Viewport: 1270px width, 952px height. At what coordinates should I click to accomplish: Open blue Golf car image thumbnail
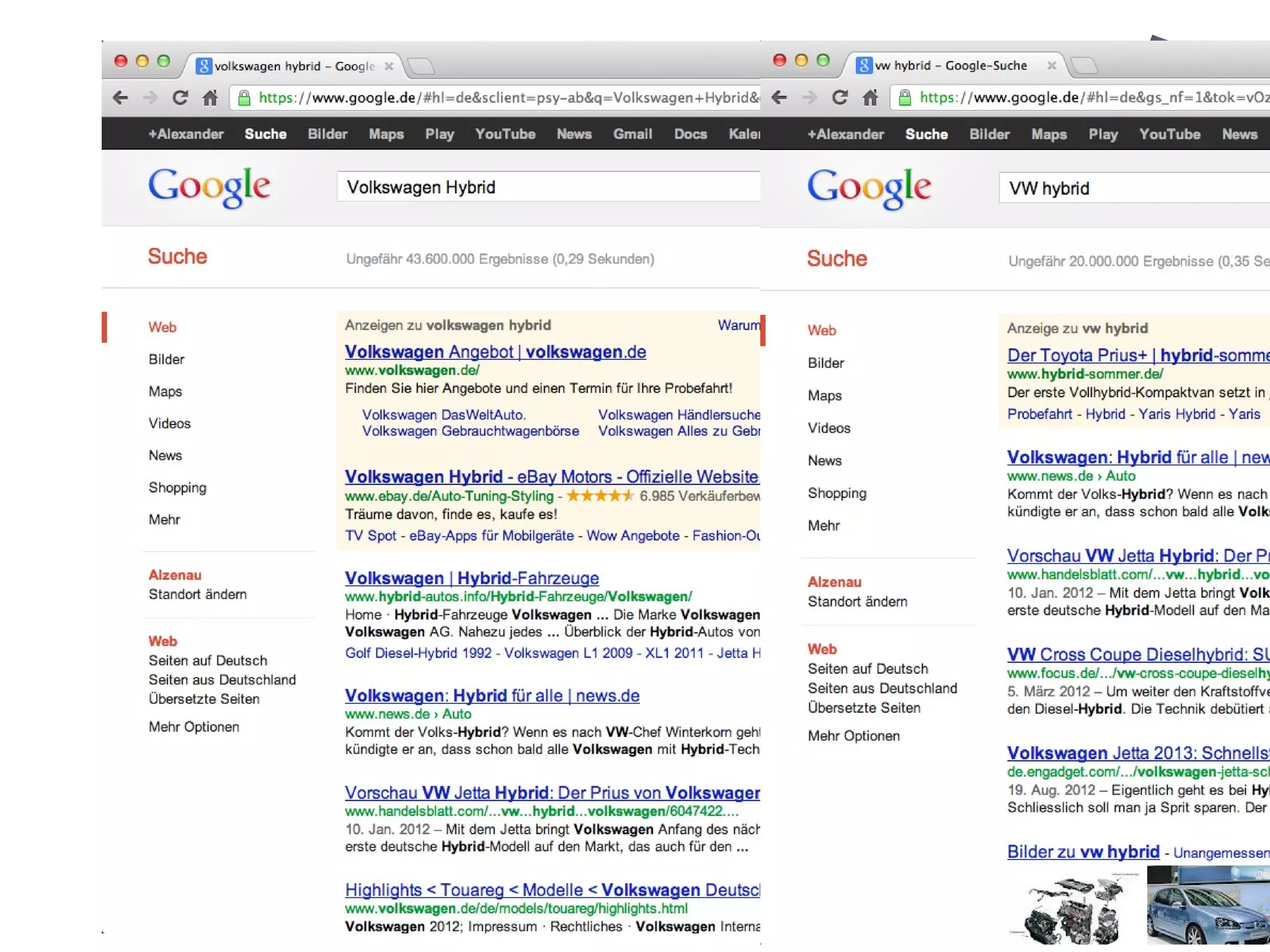click(1208, 906)
